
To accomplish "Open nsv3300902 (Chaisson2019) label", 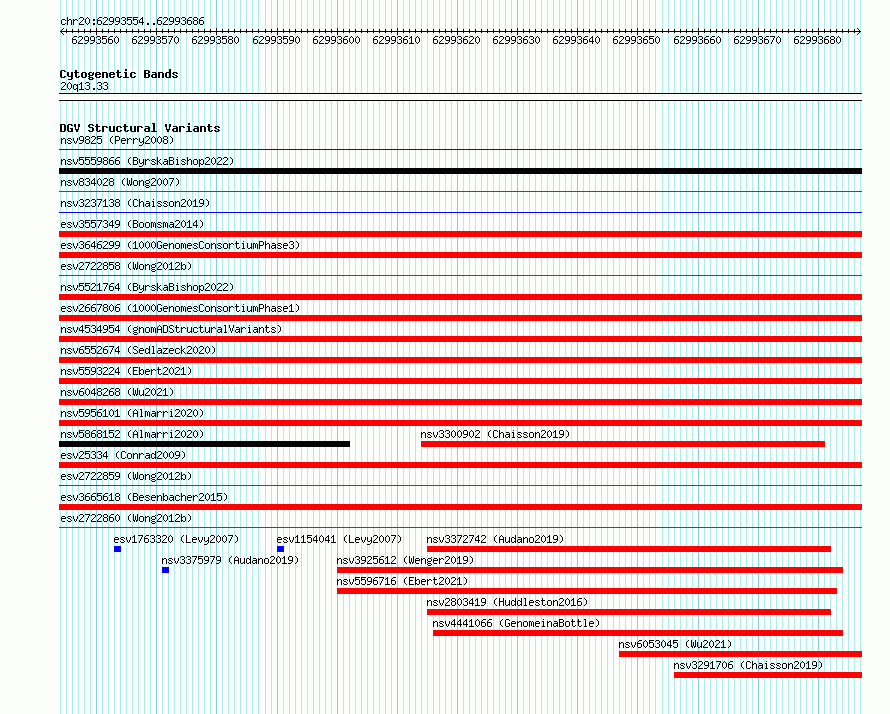I will [496, 434].
